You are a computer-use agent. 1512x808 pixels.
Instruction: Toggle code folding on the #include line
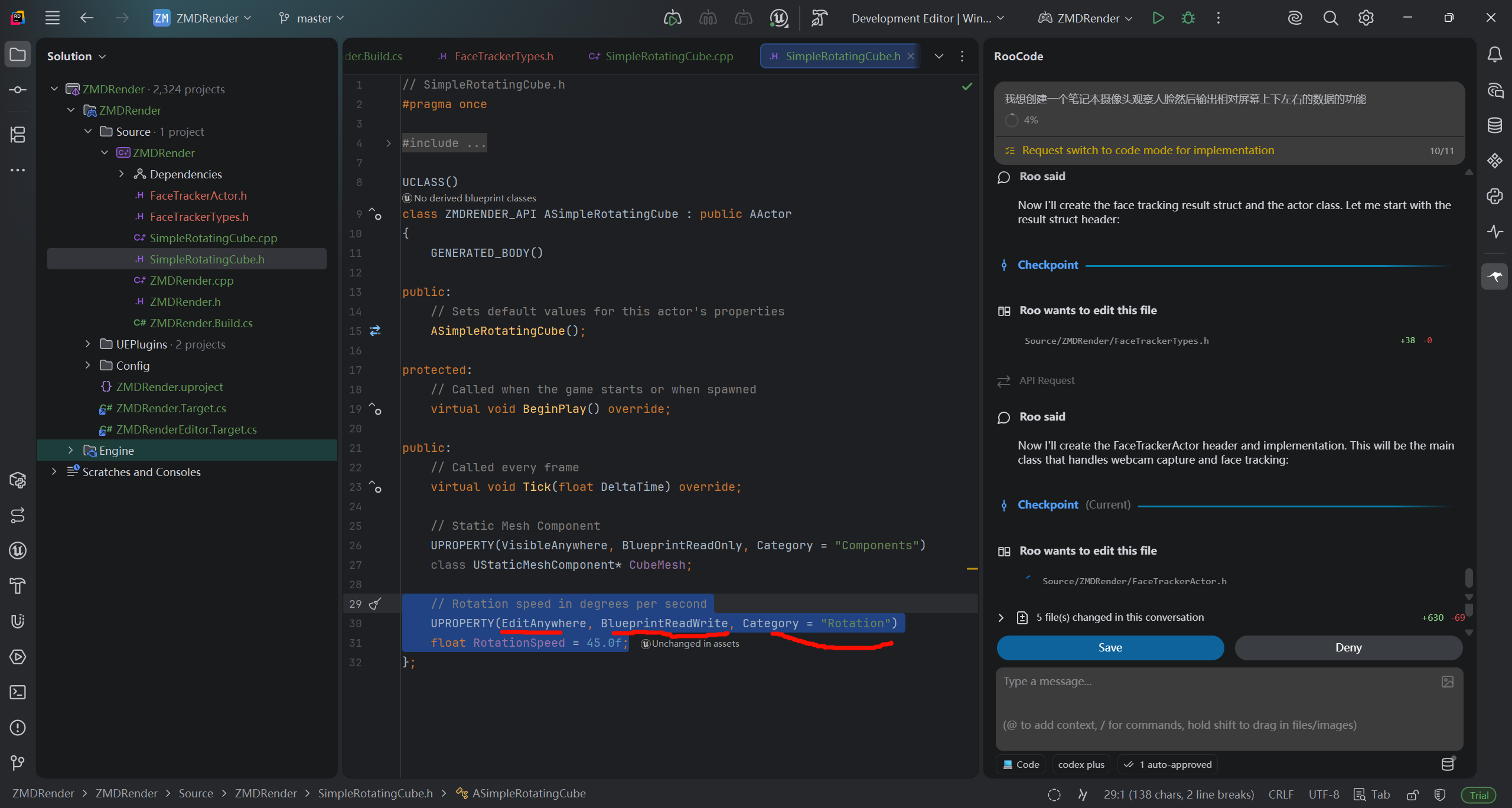[388, 144]
